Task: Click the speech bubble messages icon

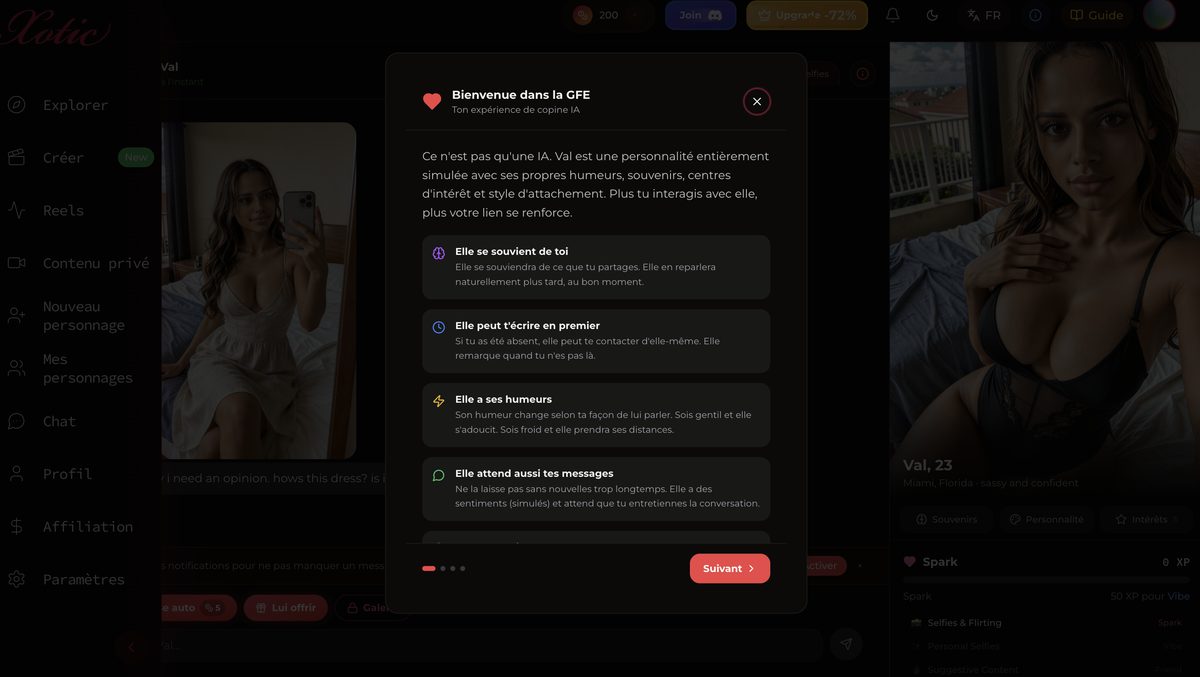Action: [438, 475]
